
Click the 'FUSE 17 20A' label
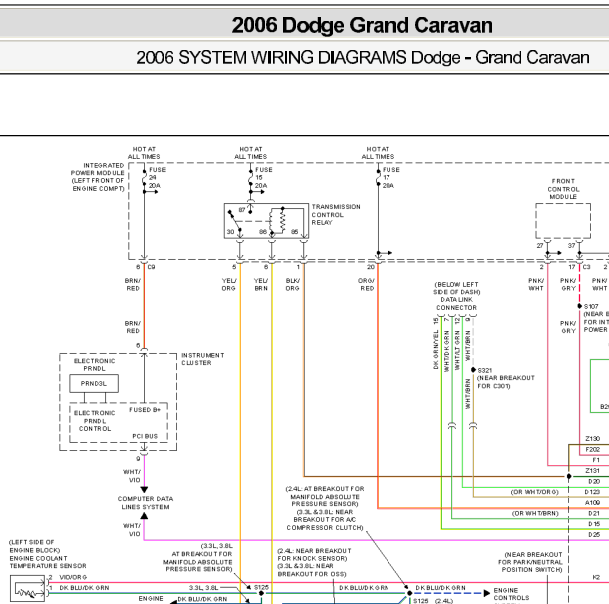(391, 178)
